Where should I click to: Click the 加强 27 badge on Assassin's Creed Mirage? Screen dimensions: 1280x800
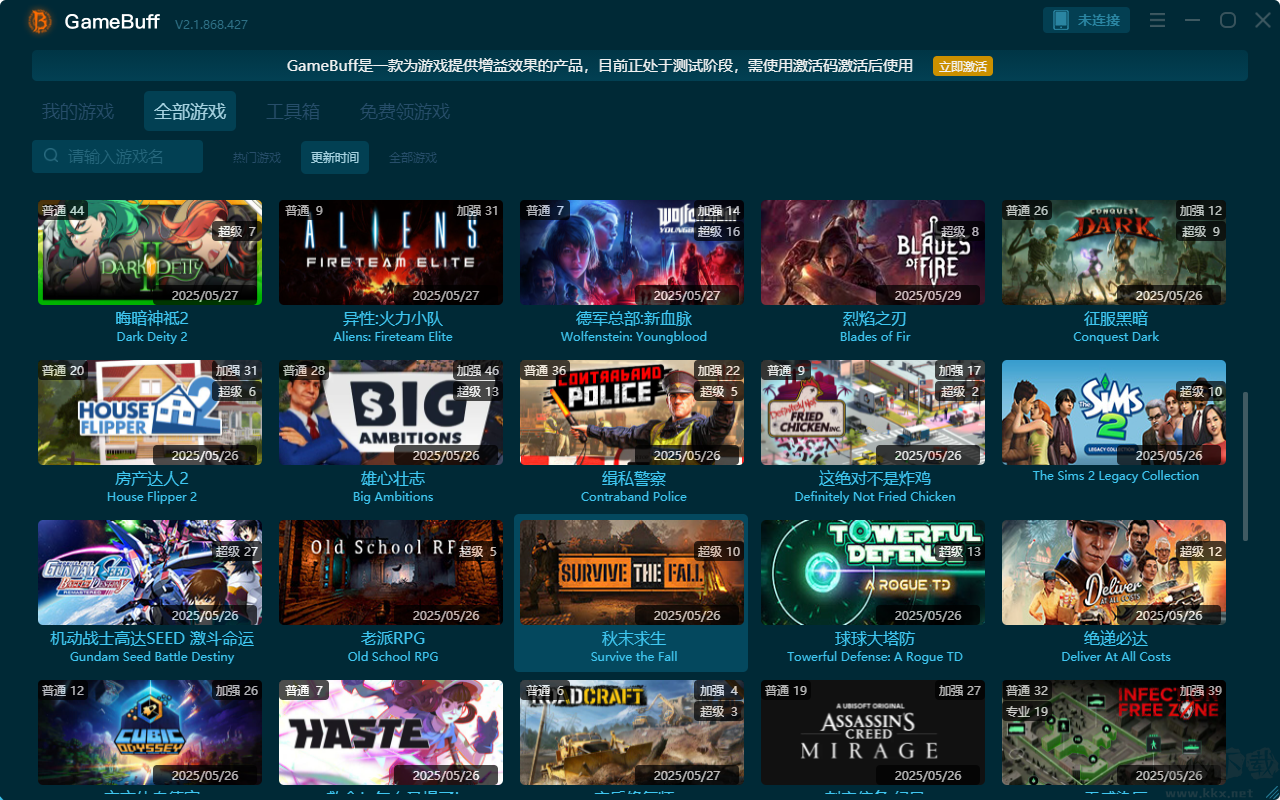coord(960,690)
